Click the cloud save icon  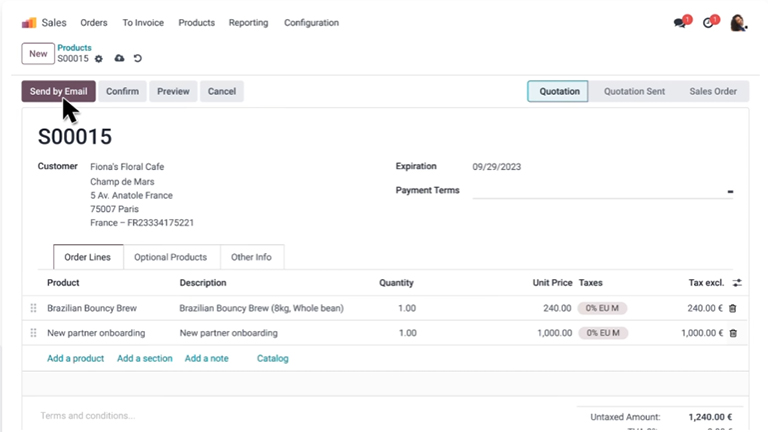[119, 59]
